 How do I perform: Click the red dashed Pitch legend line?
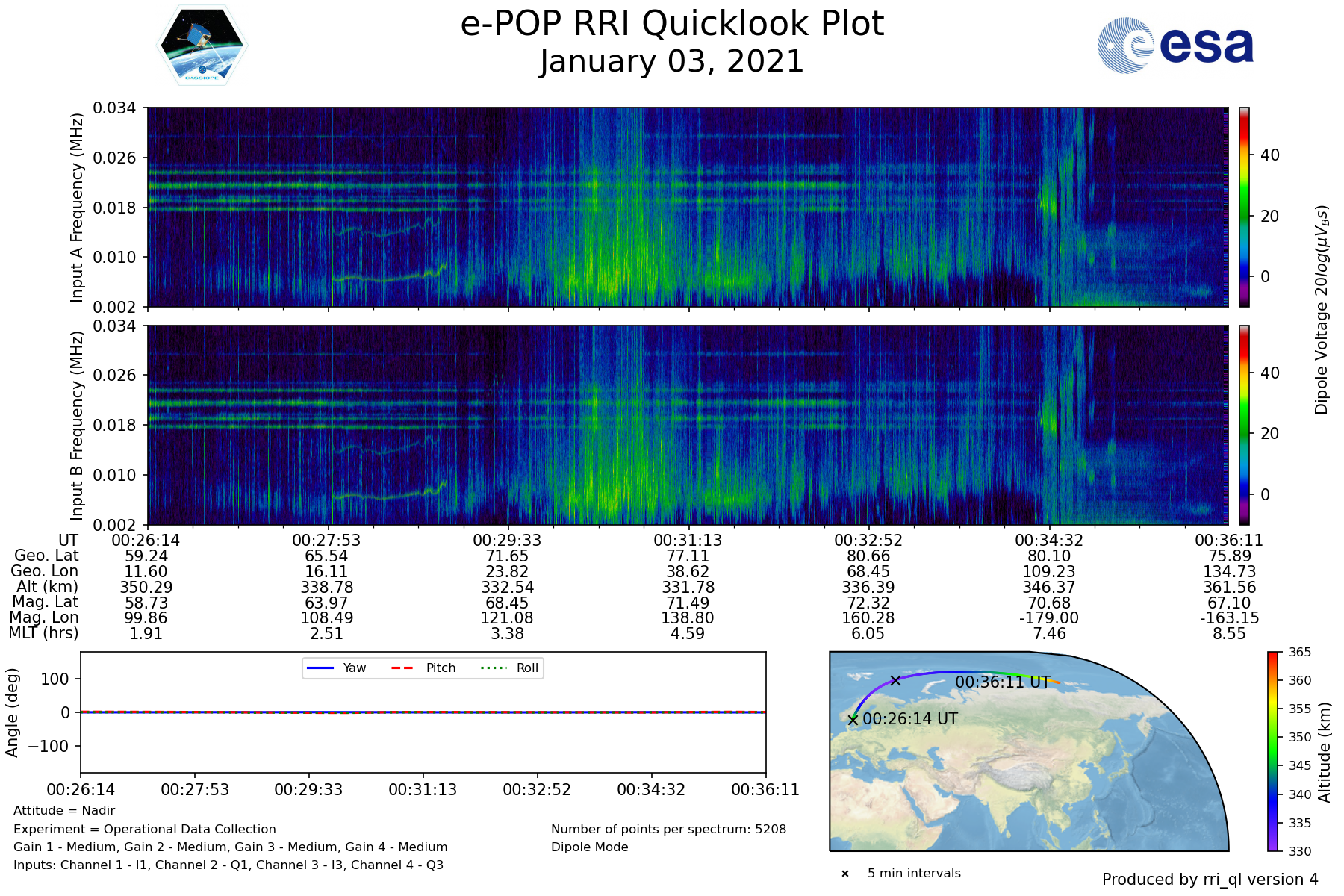pyautogui.click(x=402, y=668)
